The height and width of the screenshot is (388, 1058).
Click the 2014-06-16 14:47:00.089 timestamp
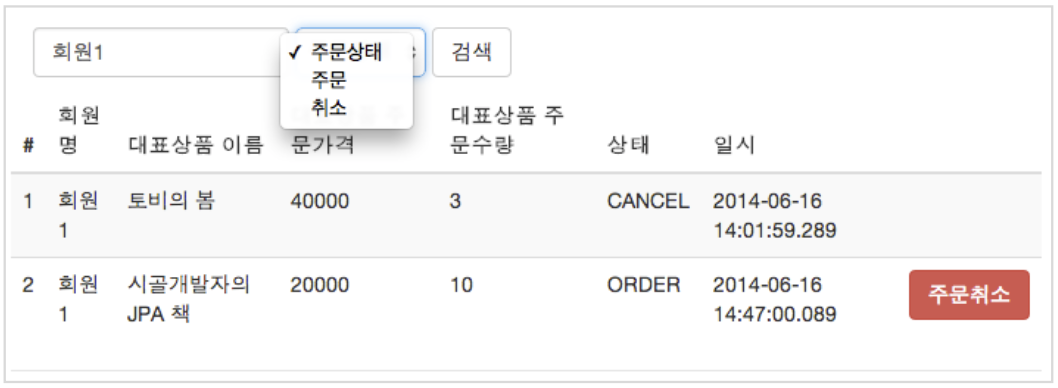point(775,299)
